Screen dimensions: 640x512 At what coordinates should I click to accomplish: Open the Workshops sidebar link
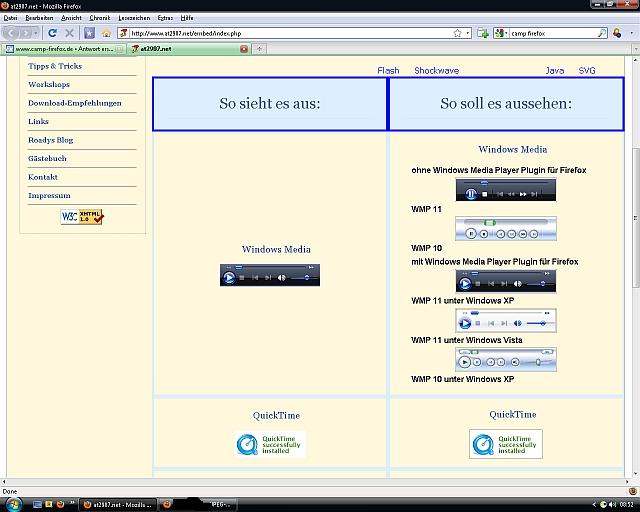pos(49,85)
